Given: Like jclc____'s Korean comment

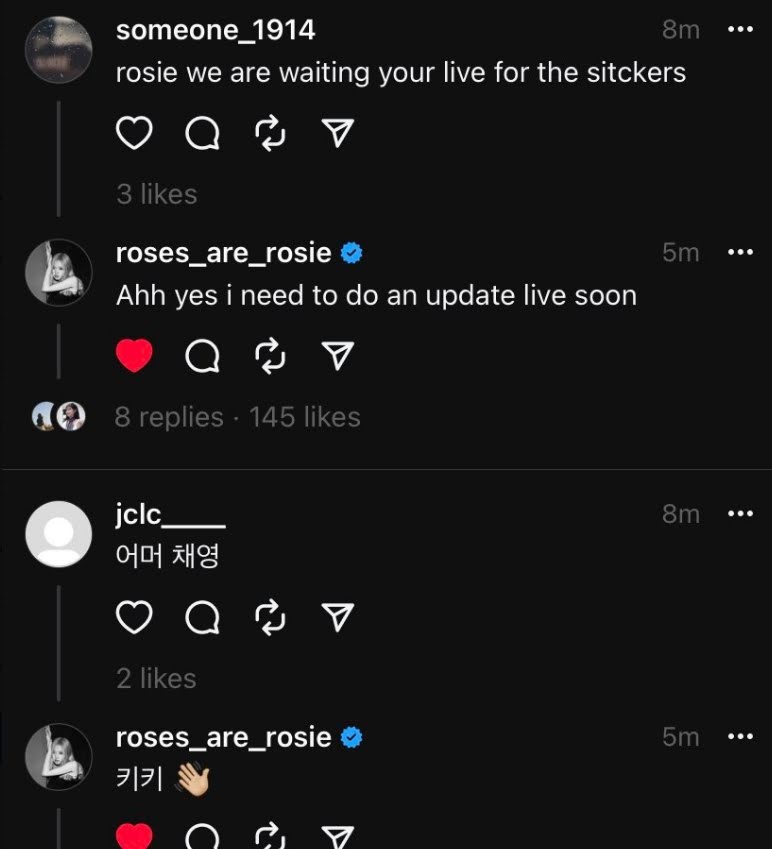Looking at the screenshot, I should coord(134,619).
